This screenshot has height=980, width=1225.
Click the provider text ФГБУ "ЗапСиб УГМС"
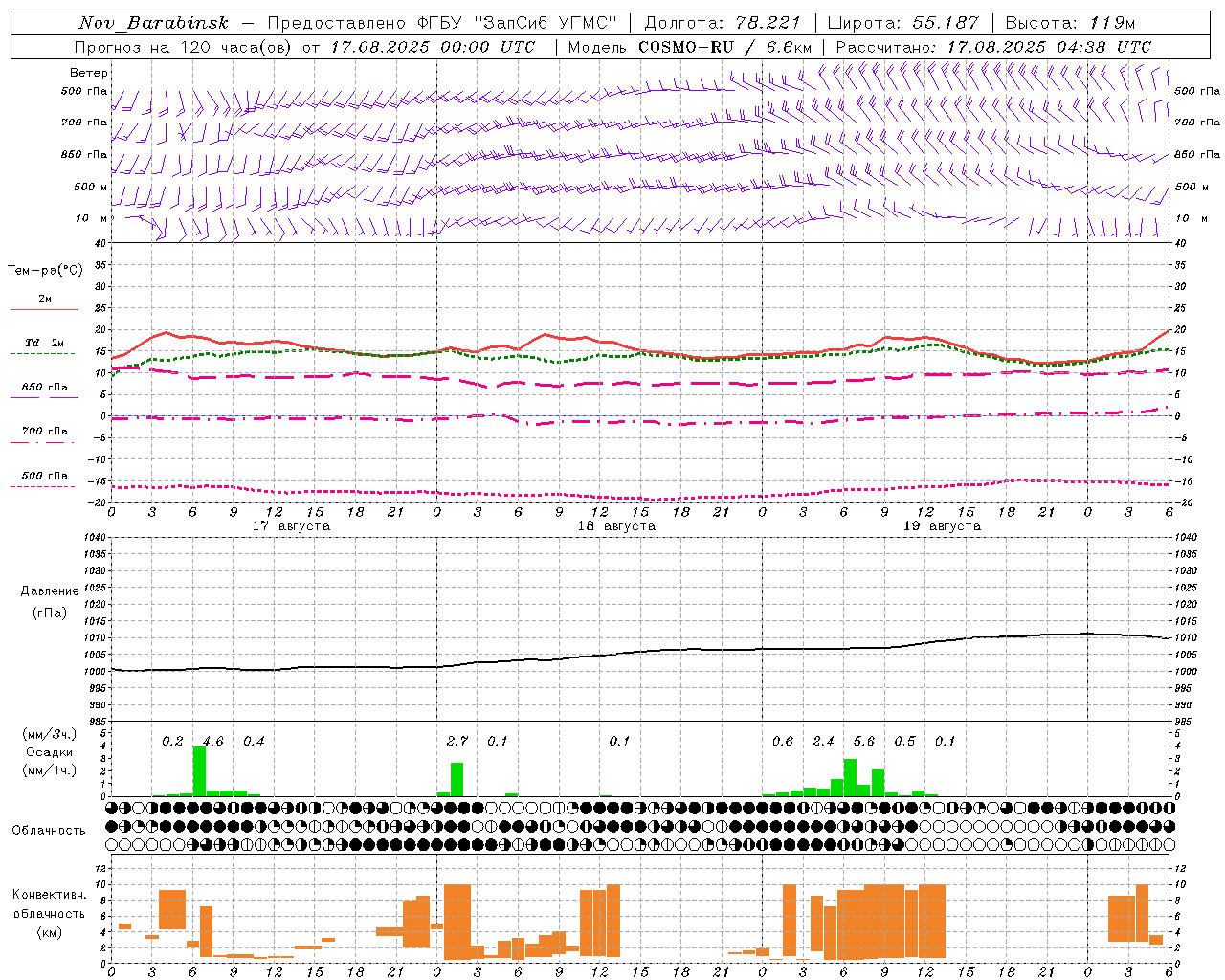point(519,23)
